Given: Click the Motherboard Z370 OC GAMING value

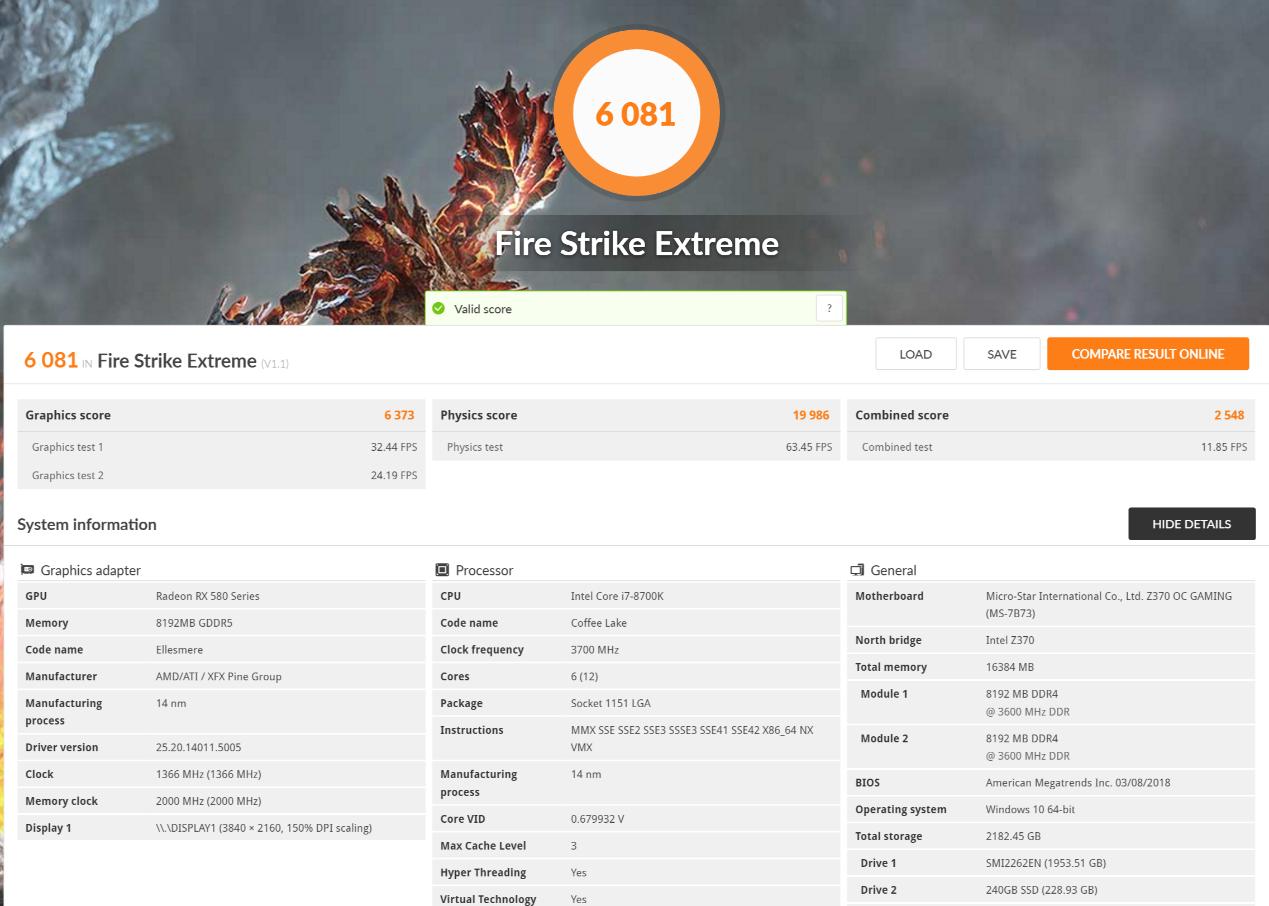Looking at the screenshot, I should point(1109,605).
